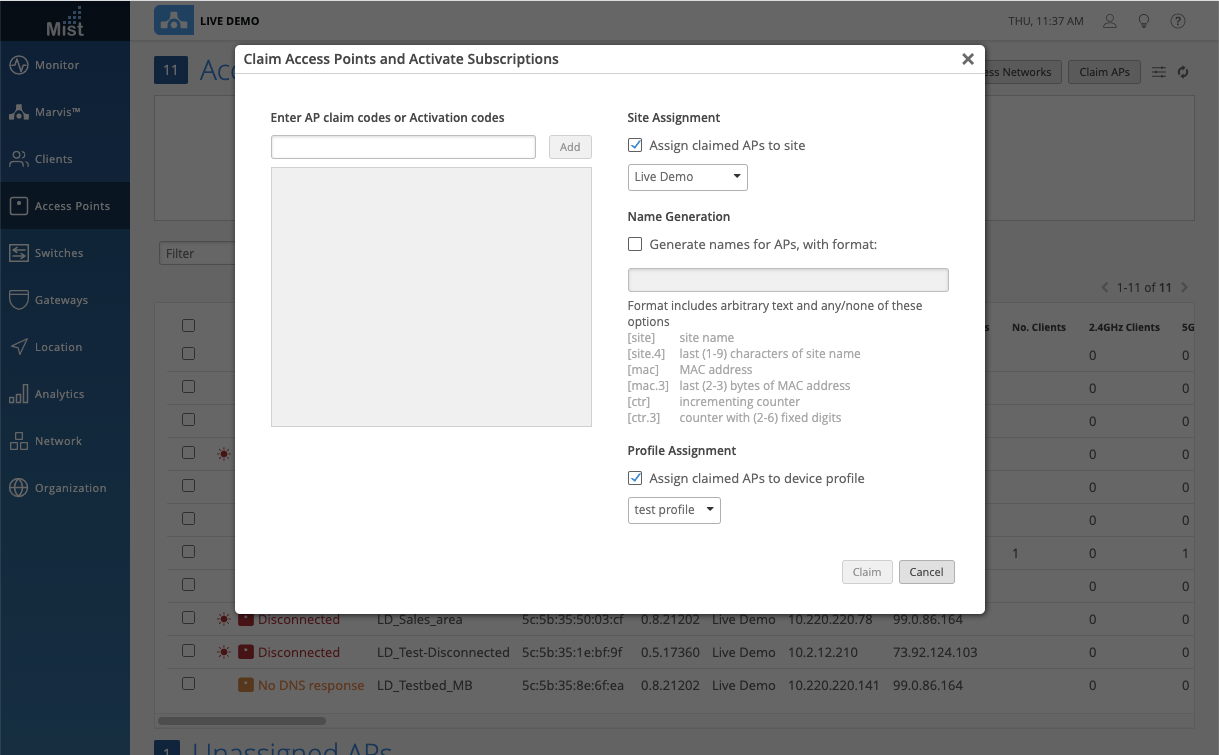Close the Claim Access Points dialog

coord(967,59)
